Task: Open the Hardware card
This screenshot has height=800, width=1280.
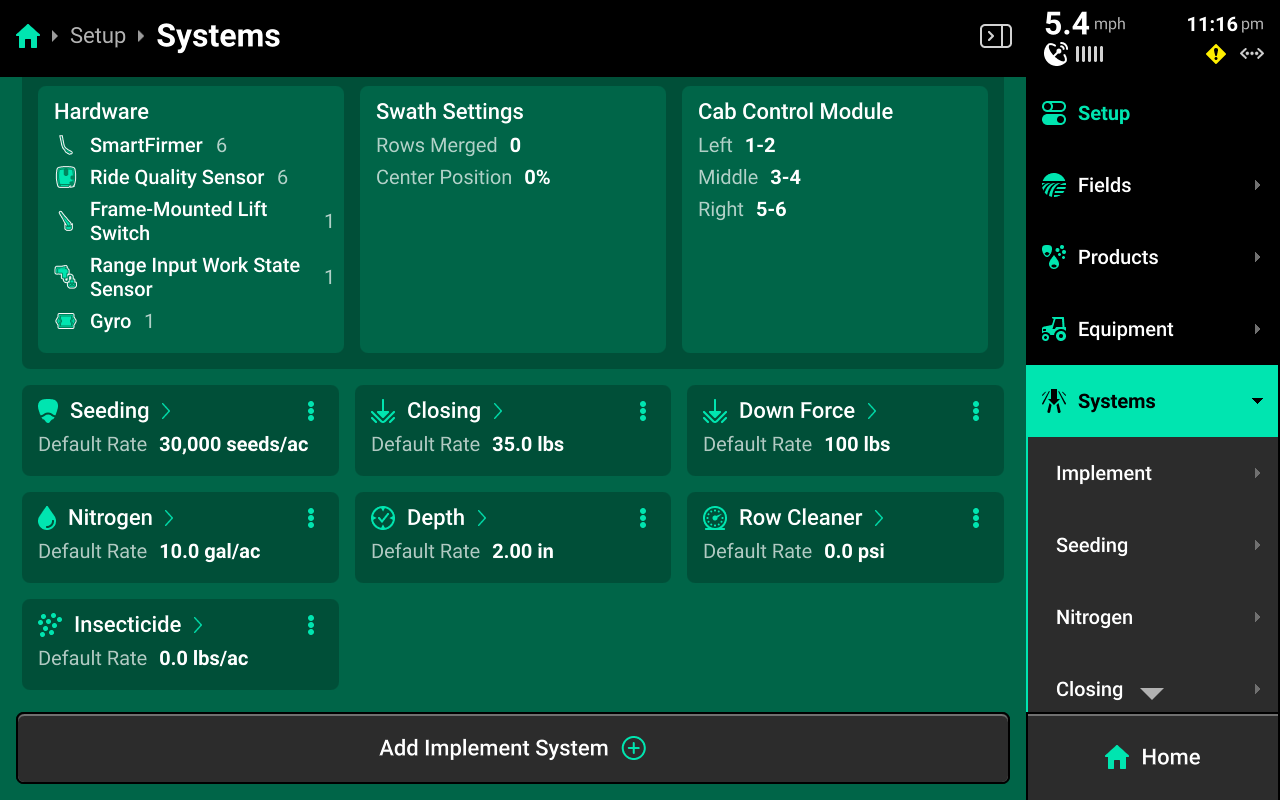Action: click(191, 219)
